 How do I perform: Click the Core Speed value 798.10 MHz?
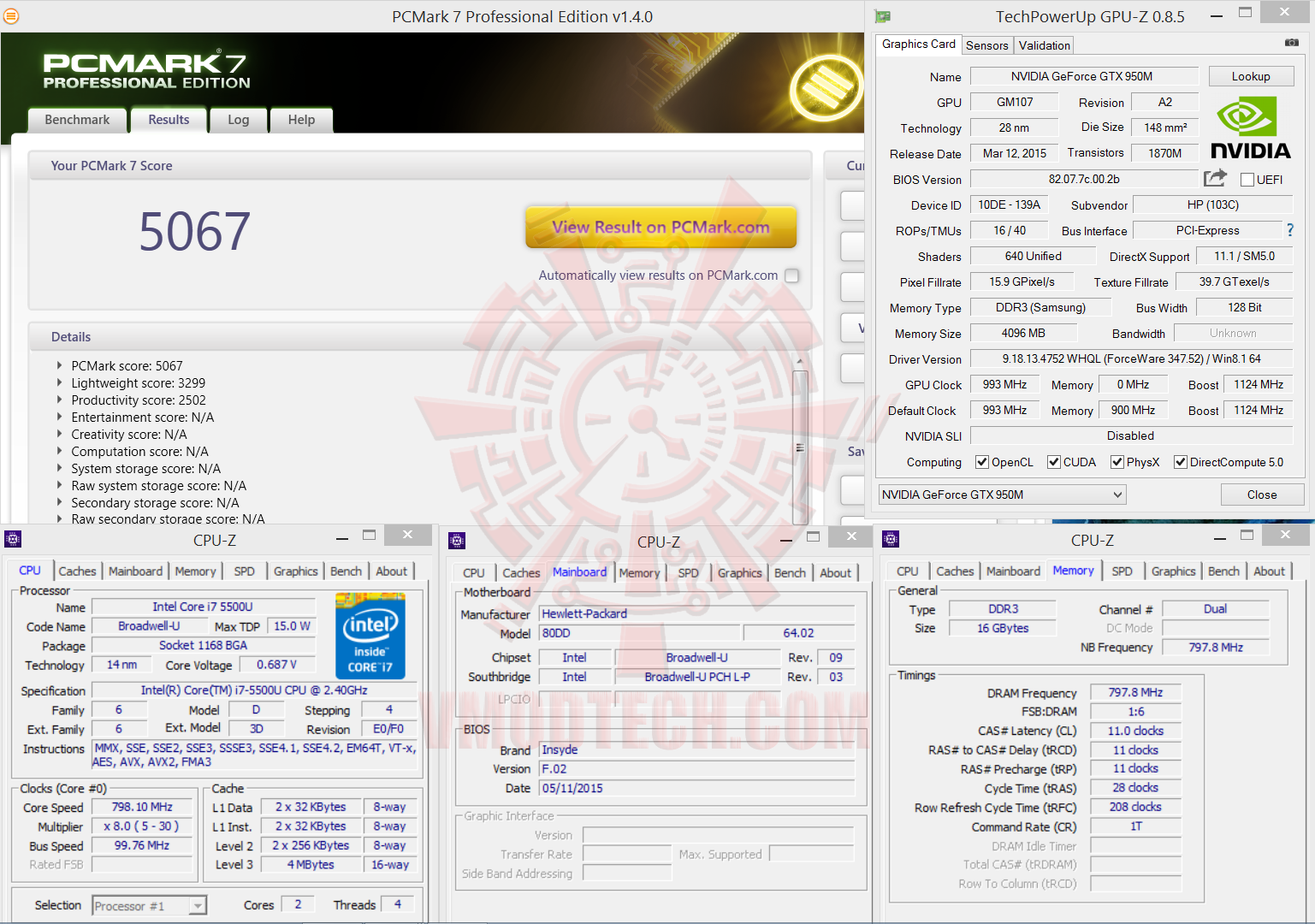point(142,808)
